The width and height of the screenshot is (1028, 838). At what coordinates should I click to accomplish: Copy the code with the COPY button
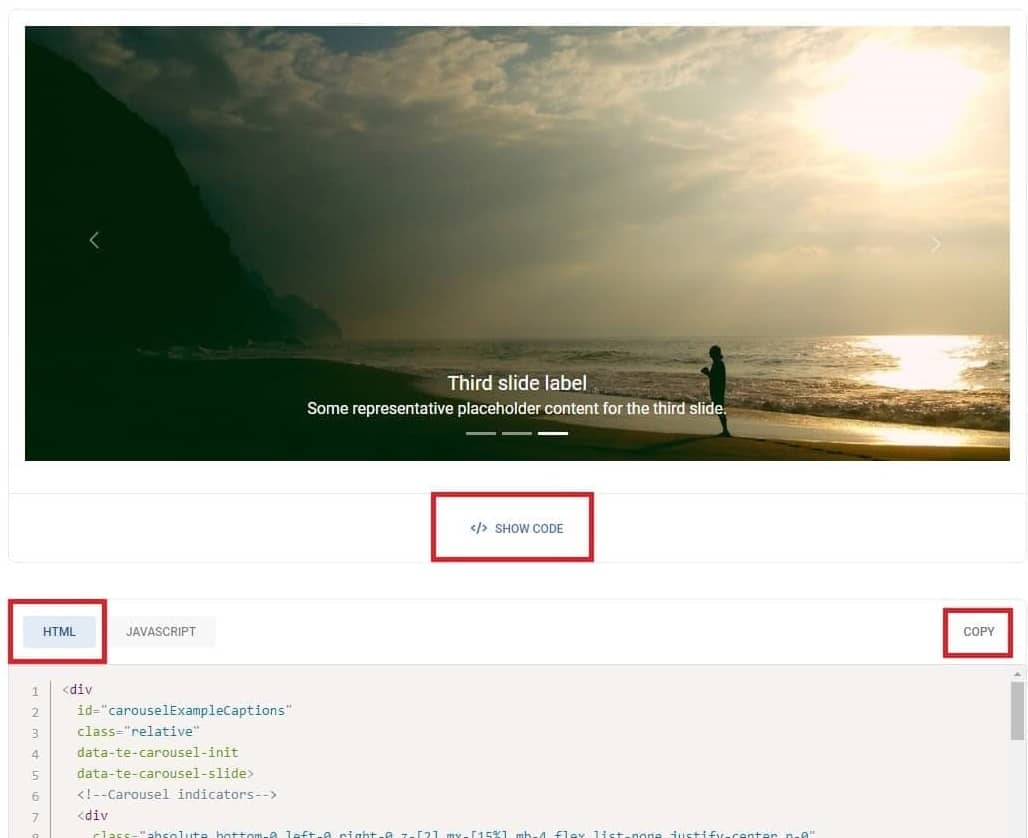978,631
